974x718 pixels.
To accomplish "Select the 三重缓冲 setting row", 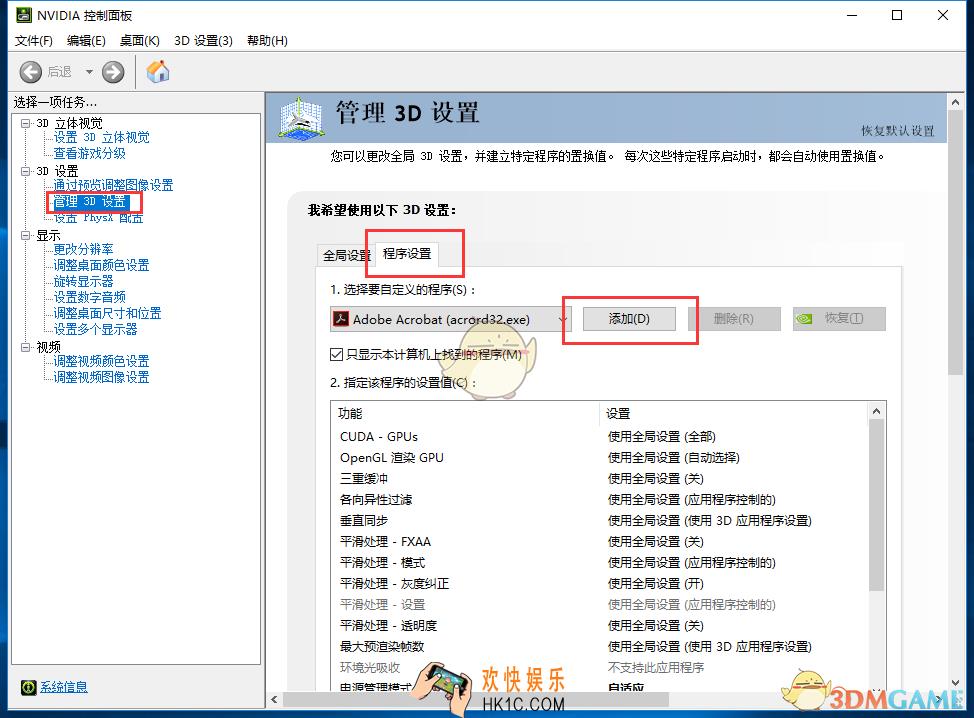I will [599, 479].
